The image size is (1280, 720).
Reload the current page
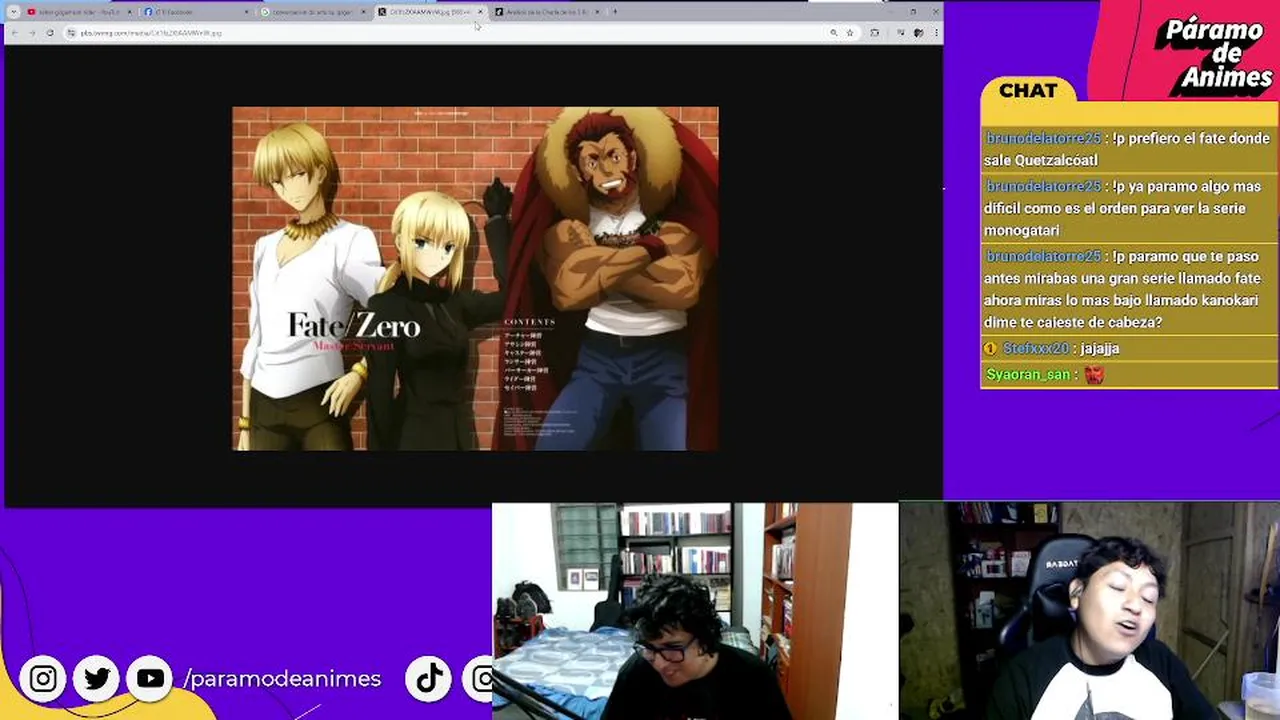pos(49,33)
